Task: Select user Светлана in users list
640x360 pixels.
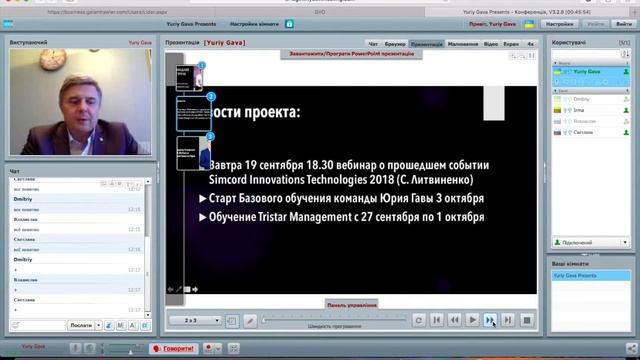Action: (591, 132)
